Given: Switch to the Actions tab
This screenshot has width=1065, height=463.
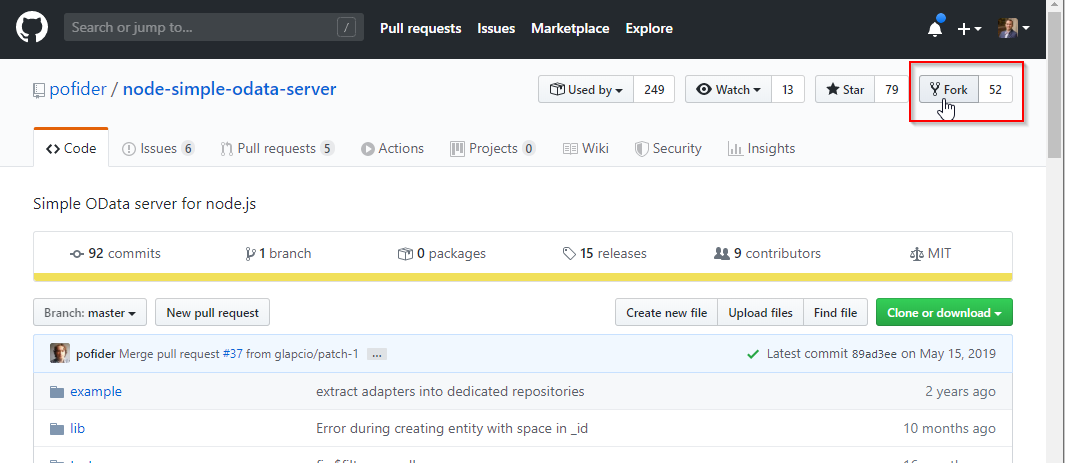Looking at the screenshot, I should pyautogui.click(x=393, y=148).
